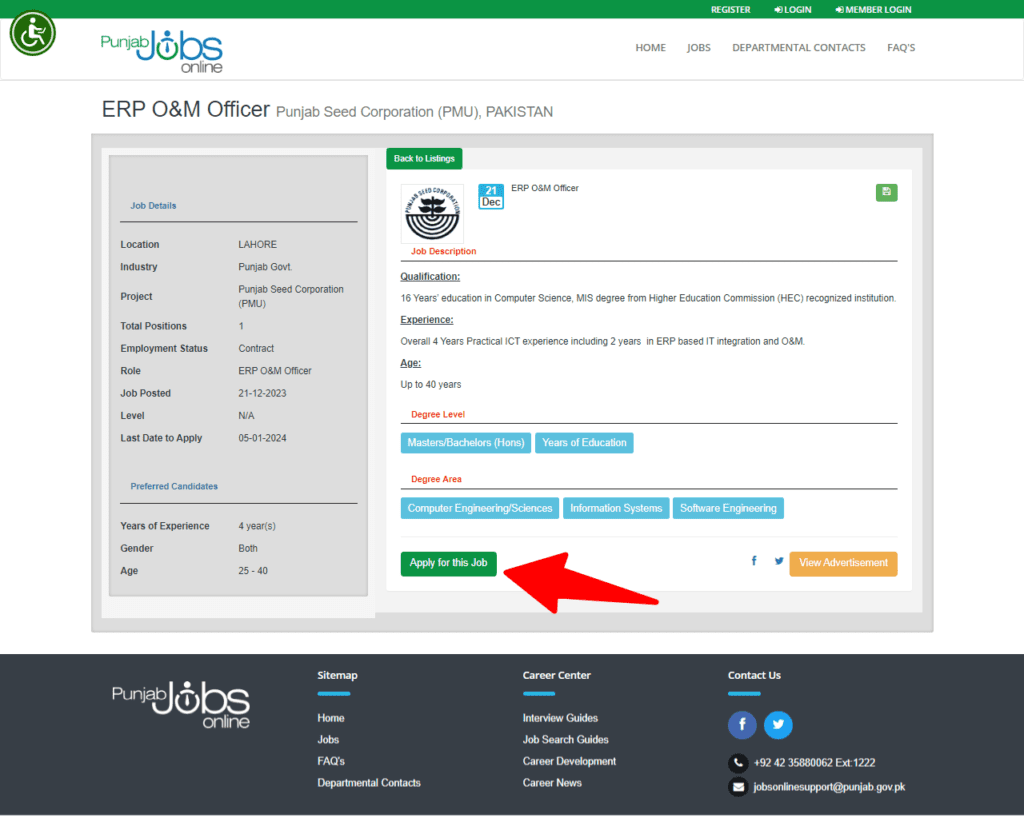Viewport: 1024px width, 818px height.
Task: Open the FAQ'S navigation item
Action: [901, 48]
